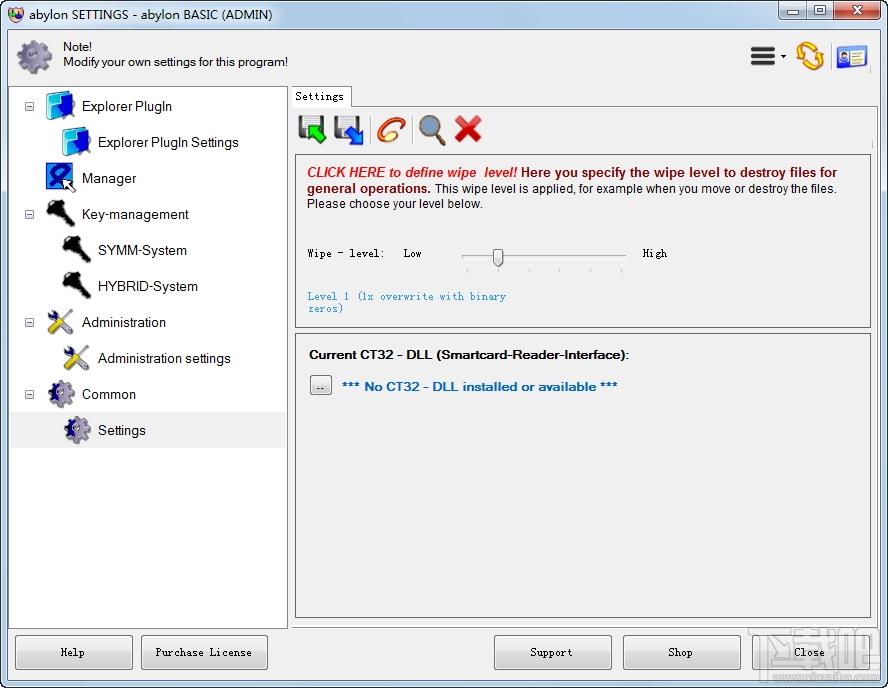Open HYBRID-System tree item

(x=148, y=286)
